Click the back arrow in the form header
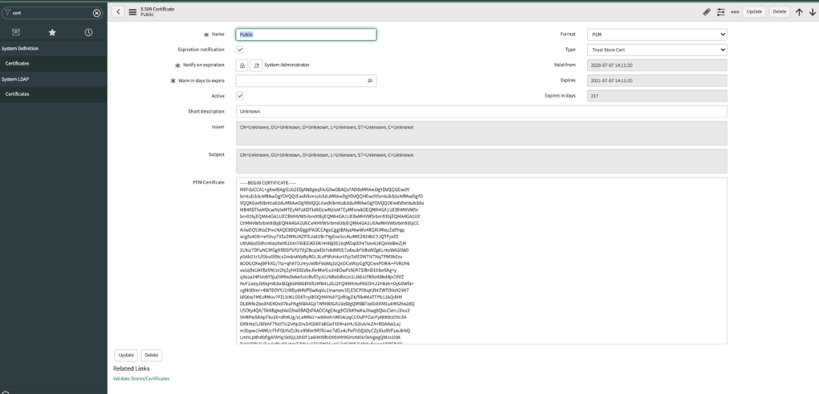 119,11
